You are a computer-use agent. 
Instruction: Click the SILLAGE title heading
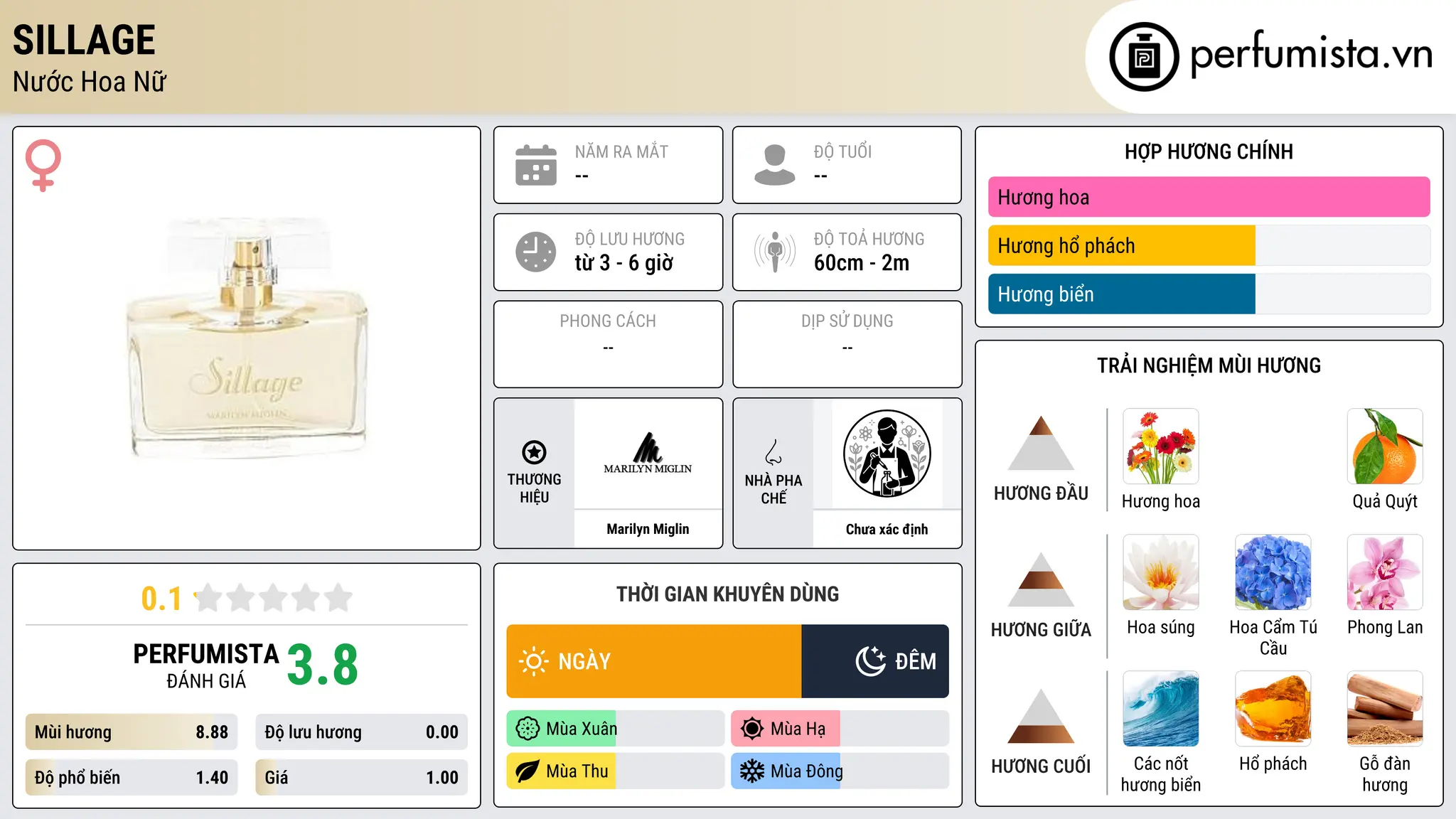(84, 40)
